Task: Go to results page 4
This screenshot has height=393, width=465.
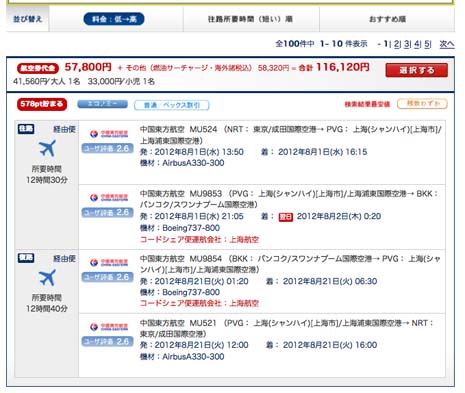Action: click(x=417, y=44)
